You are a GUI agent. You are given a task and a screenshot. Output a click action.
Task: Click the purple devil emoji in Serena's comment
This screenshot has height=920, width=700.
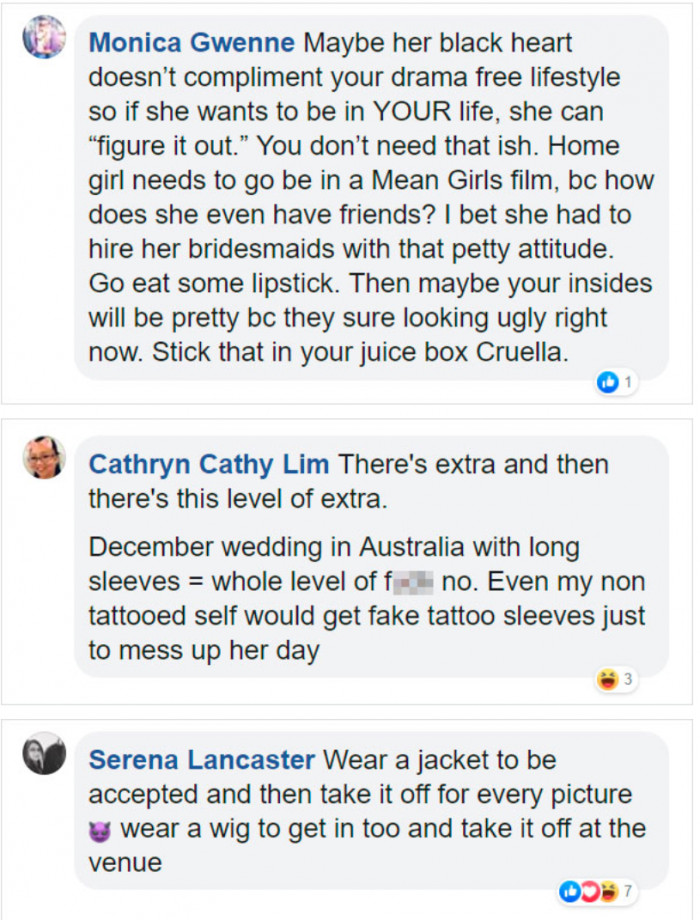pyautogui.click(x=99, y=829)
